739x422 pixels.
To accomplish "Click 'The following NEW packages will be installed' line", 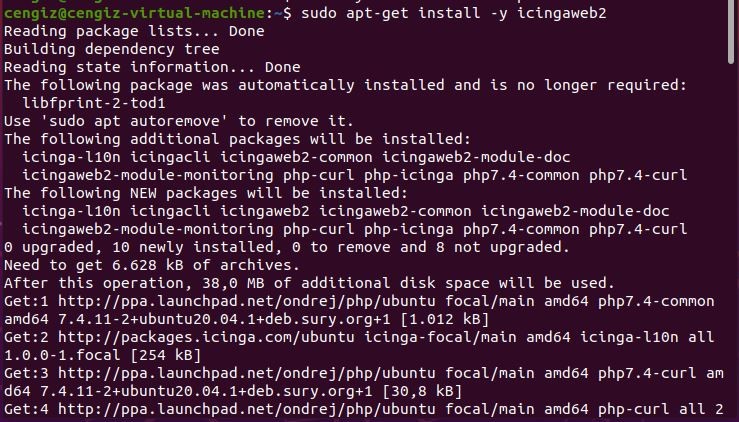I will [x=206, y=193].
